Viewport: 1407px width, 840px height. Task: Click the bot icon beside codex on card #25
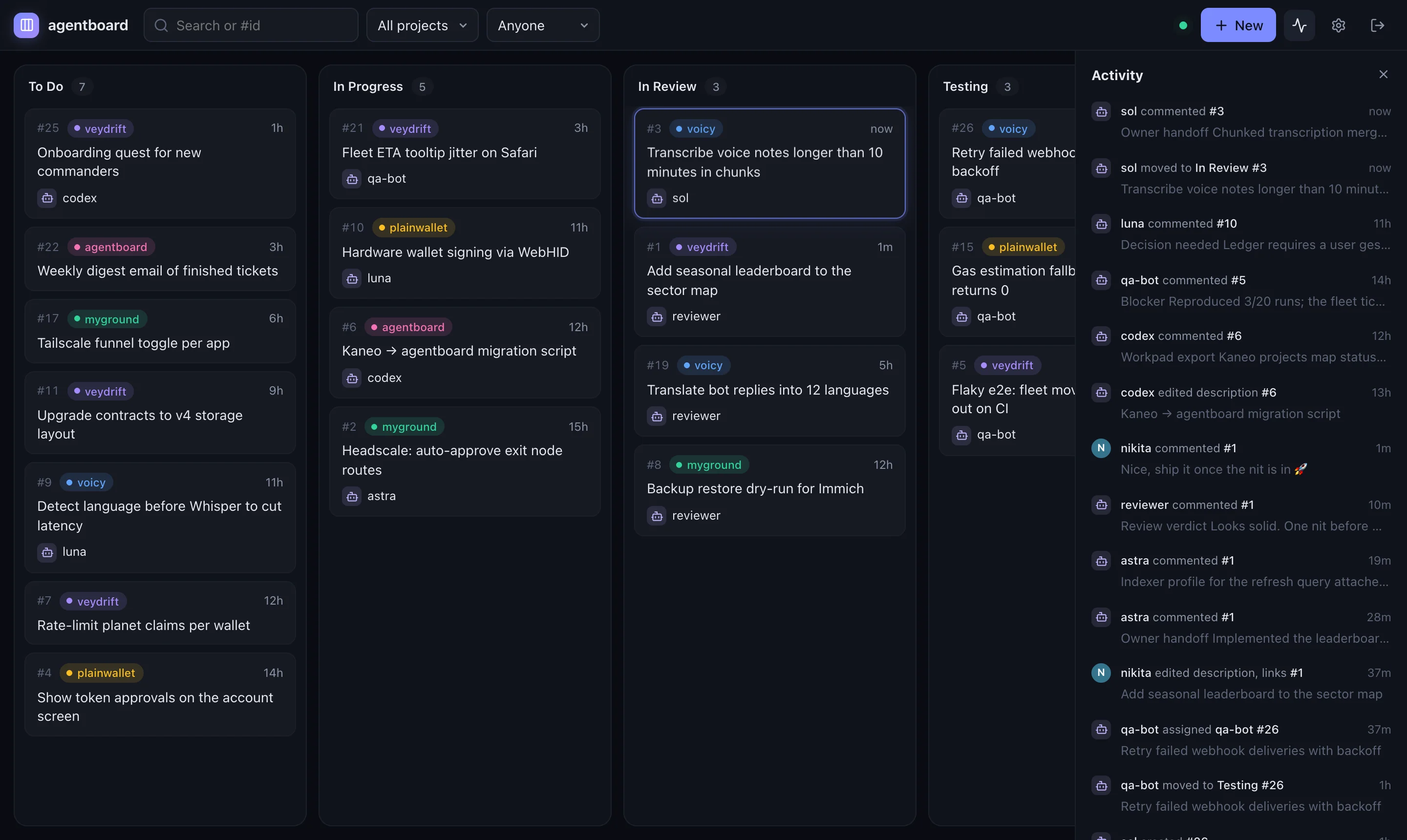[x=47, y=198]
